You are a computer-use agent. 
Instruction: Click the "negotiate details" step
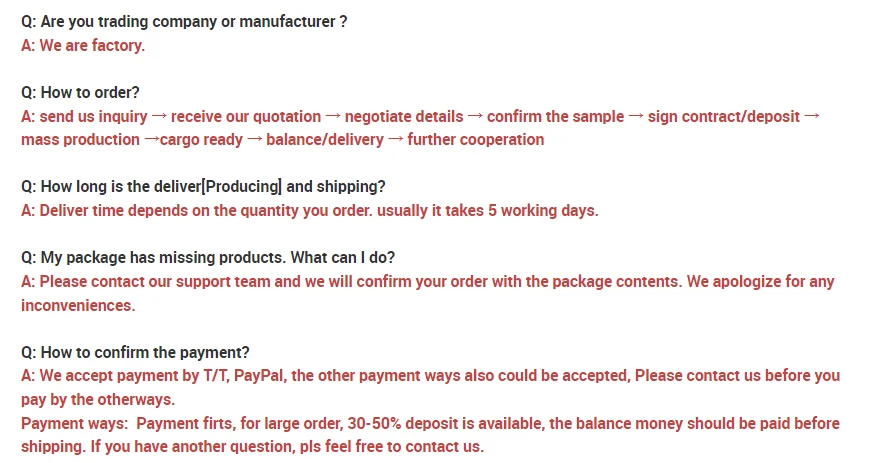[404, 117]
